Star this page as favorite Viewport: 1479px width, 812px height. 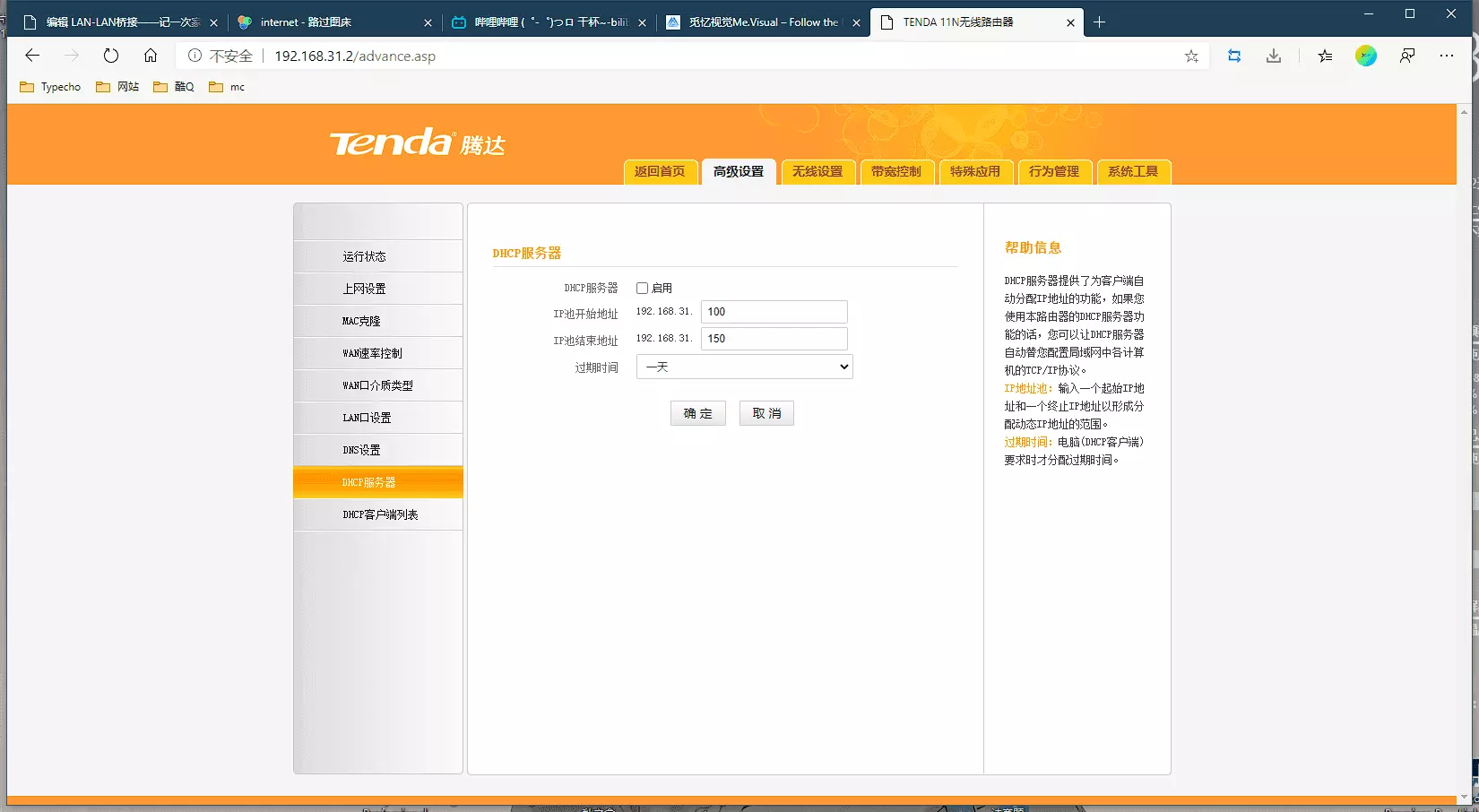click(x=1191, y=56)
